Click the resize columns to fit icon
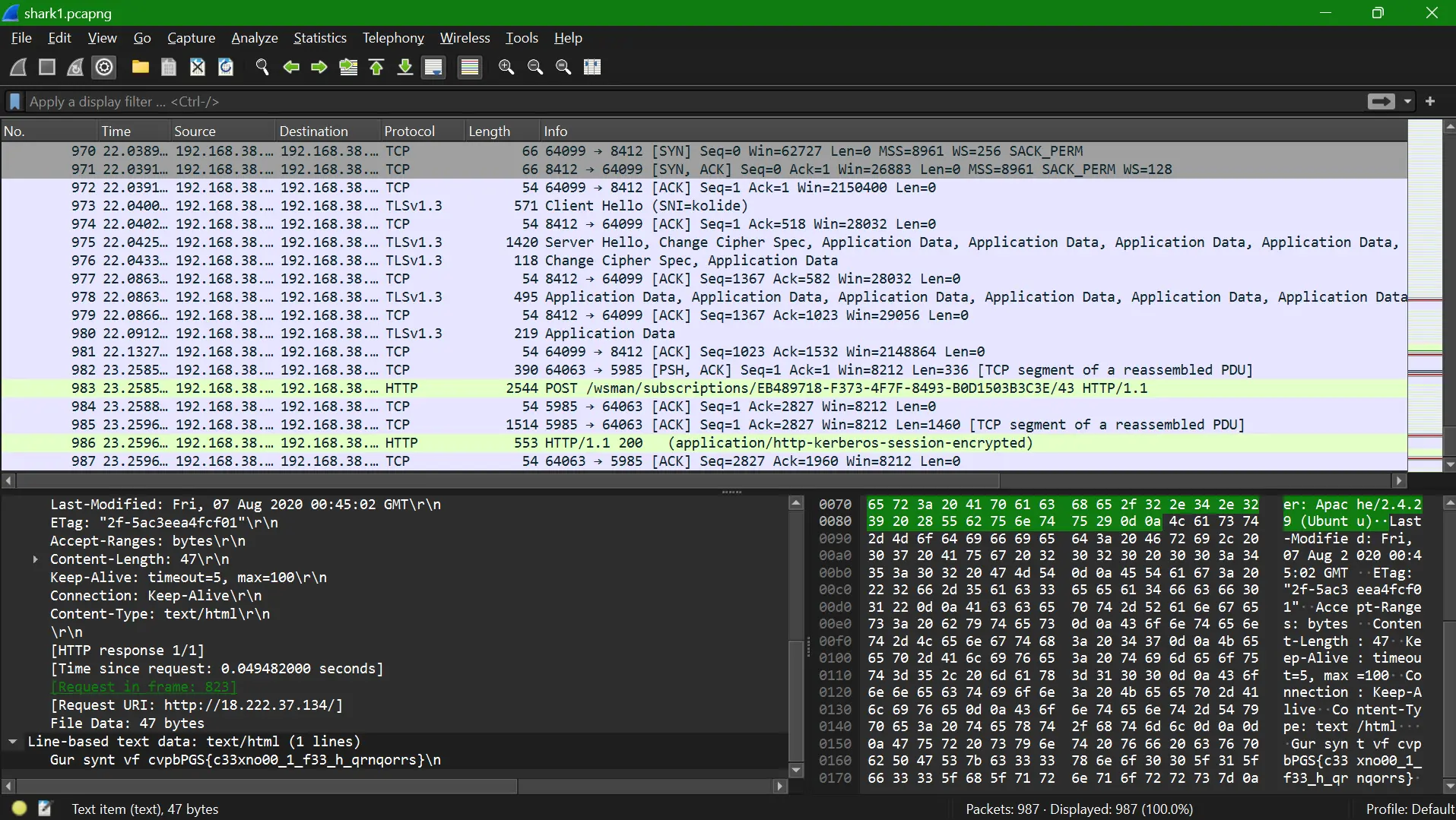Viewport: 1456px width, 820px height. click(592, 67)
